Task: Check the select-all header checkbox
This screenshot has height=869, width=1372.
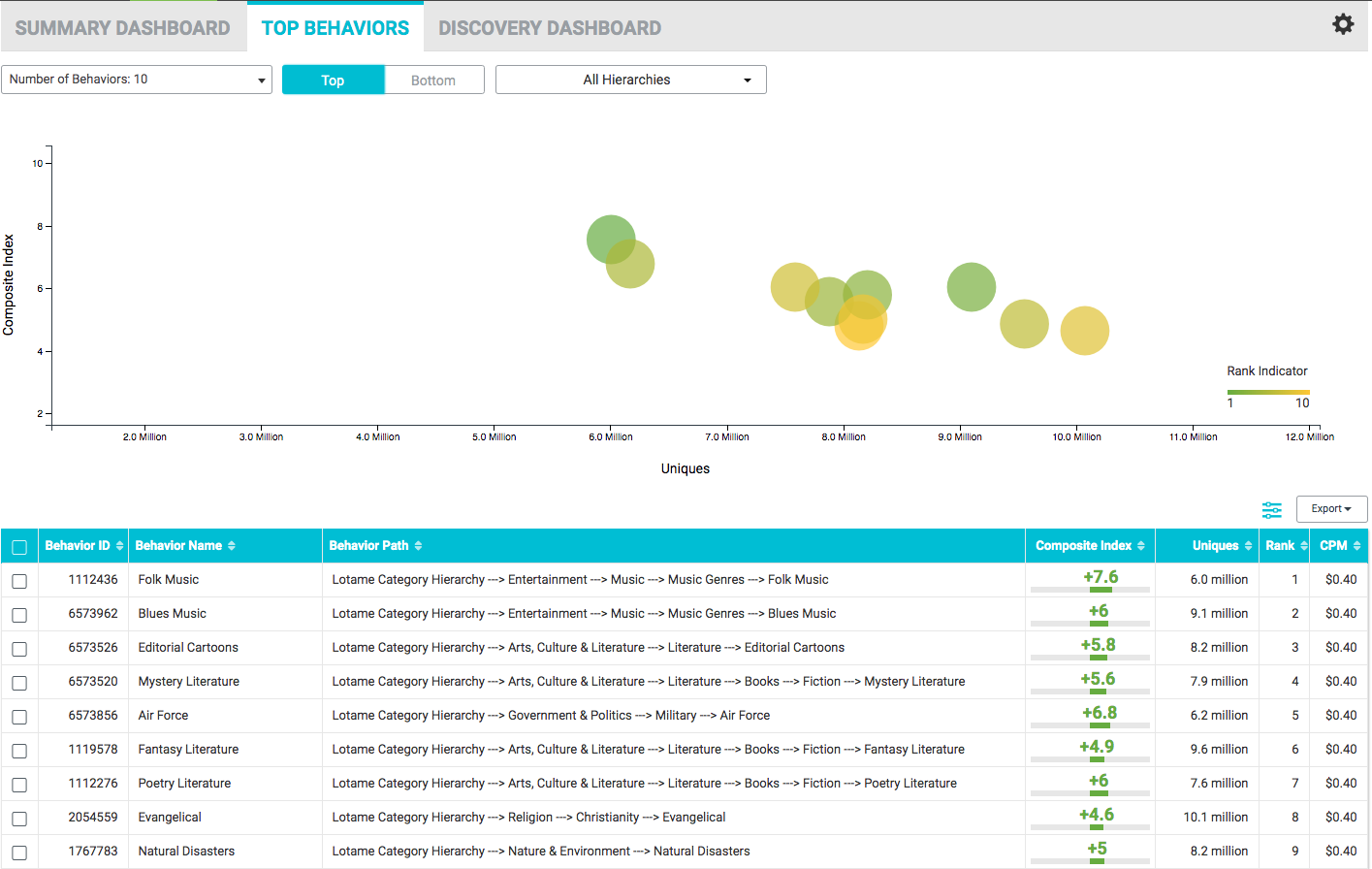Action: coord(19,547)
